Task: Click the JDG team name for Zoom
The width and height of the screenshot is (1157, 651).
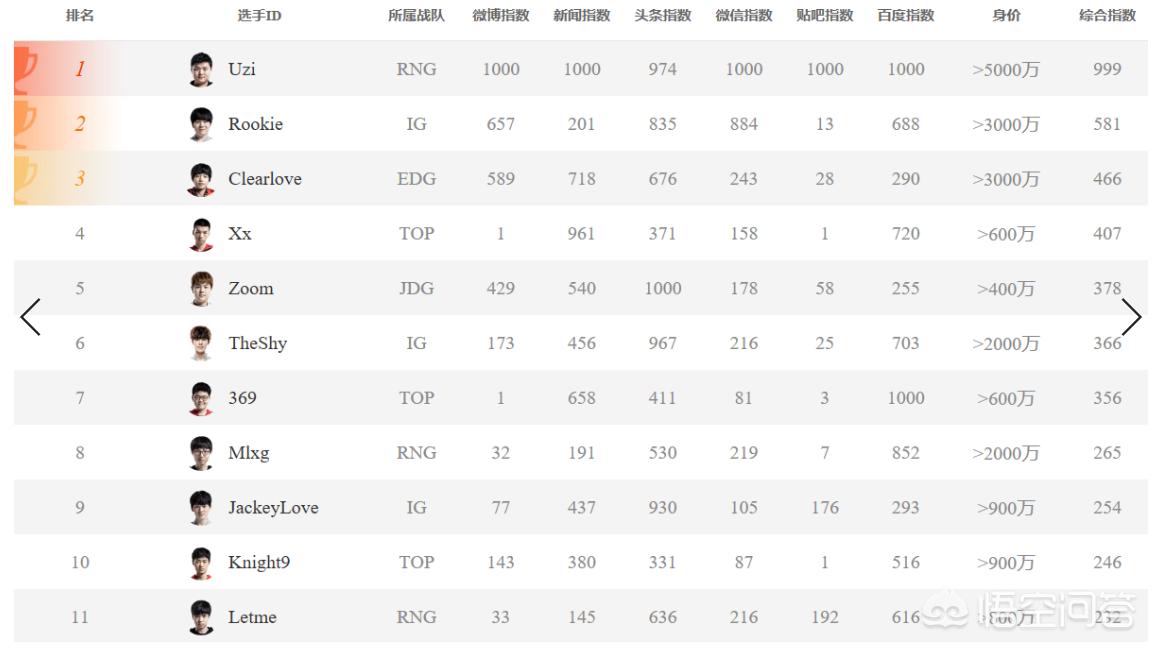Action: click(416, 288)
